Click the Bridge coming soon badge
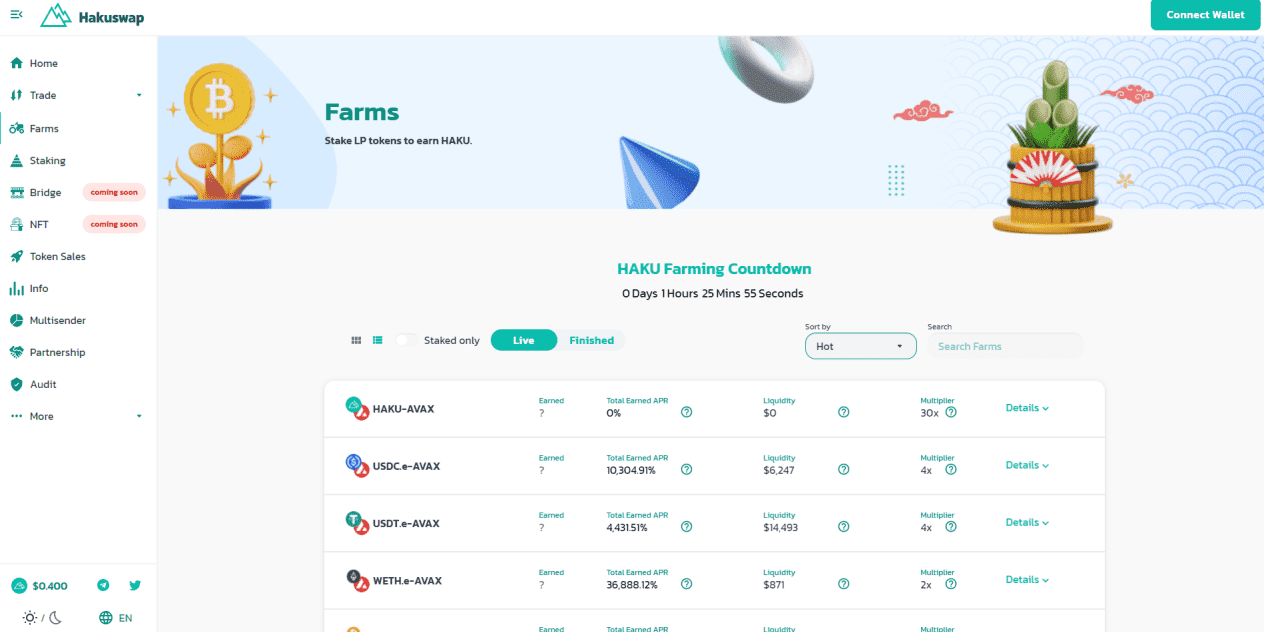Viewport: 1264px width, 632px height. tap(114, 192)
